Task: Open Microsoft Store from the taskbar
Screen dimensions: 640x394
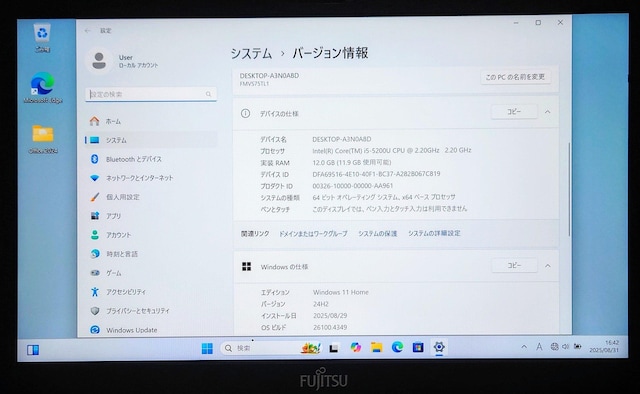Action: 418,347
